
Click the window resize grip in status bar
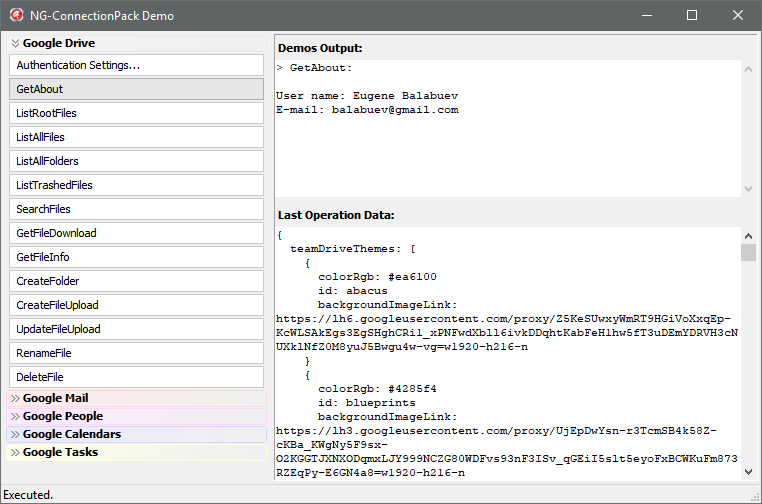tap(755, 497)
